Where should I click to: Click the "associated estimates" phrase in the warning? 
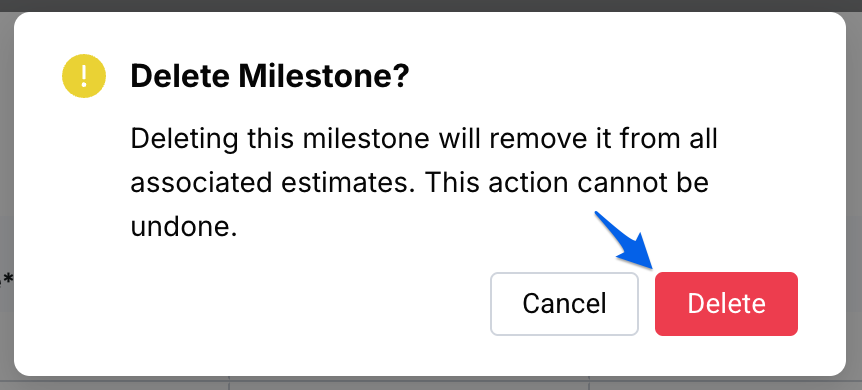(271, 183)
